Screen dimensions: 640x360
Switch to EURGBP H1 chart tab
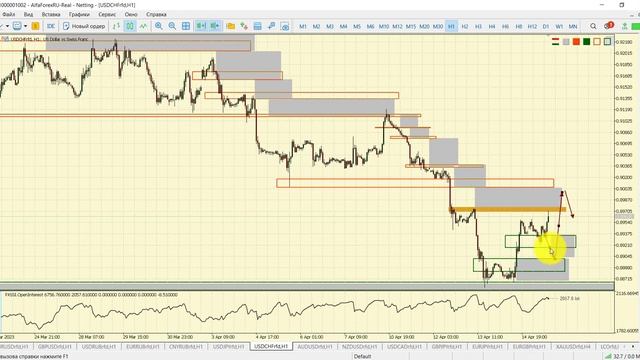529,347
